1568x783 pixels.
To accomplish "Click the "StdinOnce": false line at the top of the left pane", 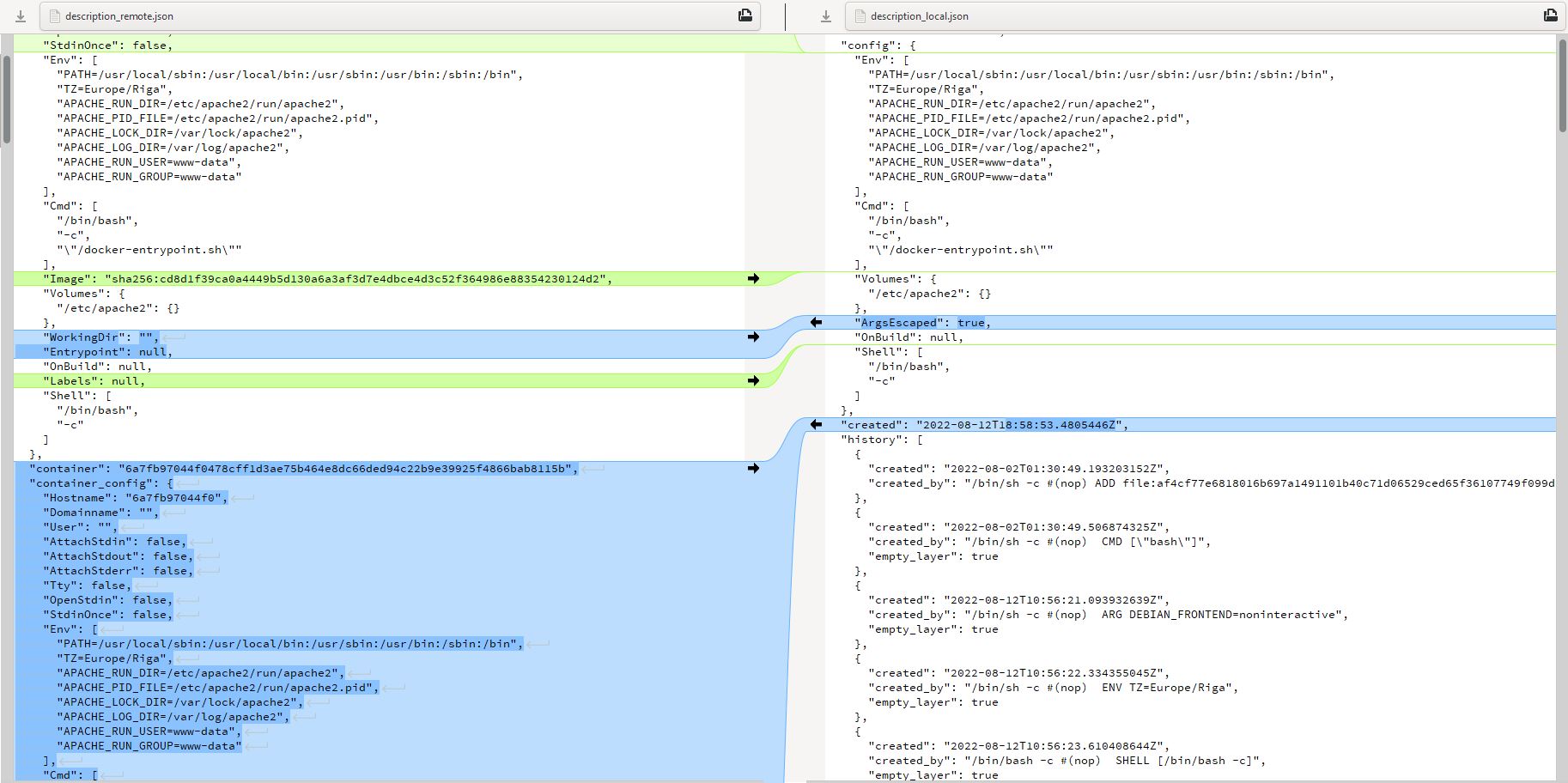I will [107, 46].
